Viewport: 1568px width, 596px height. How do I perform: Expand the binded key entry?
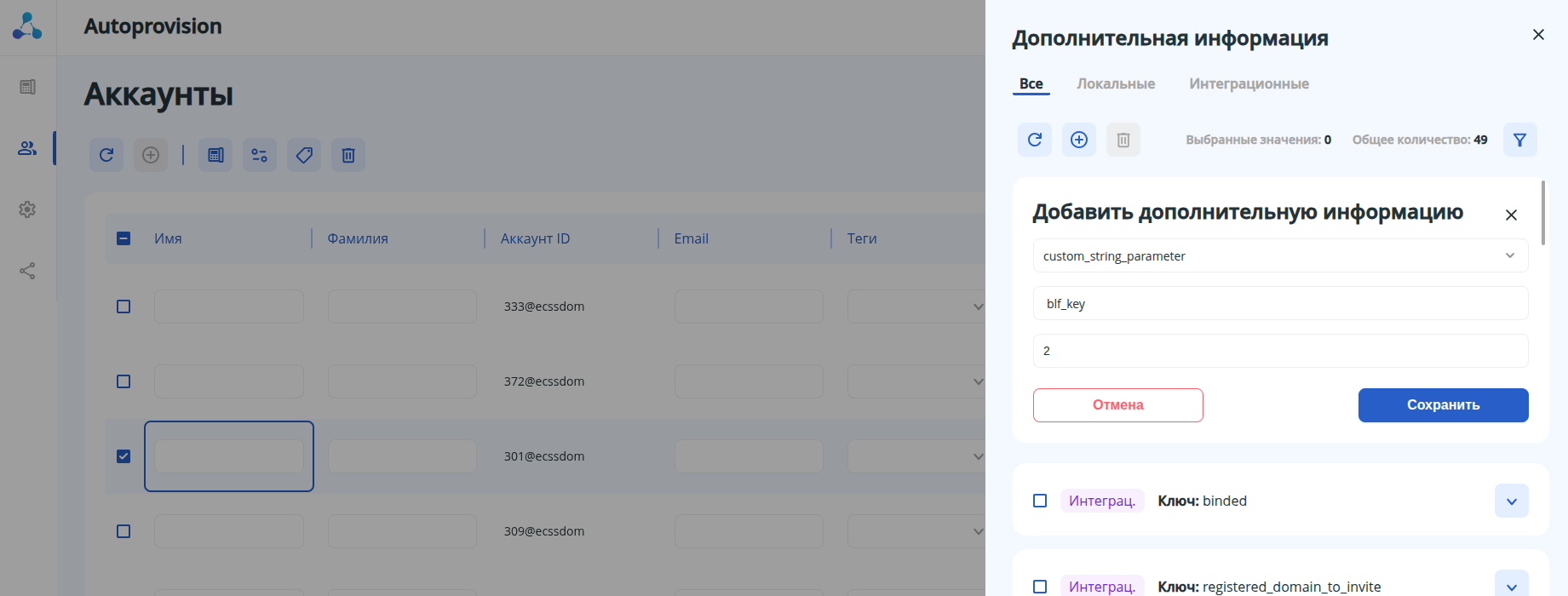[x=1511, y=501]
